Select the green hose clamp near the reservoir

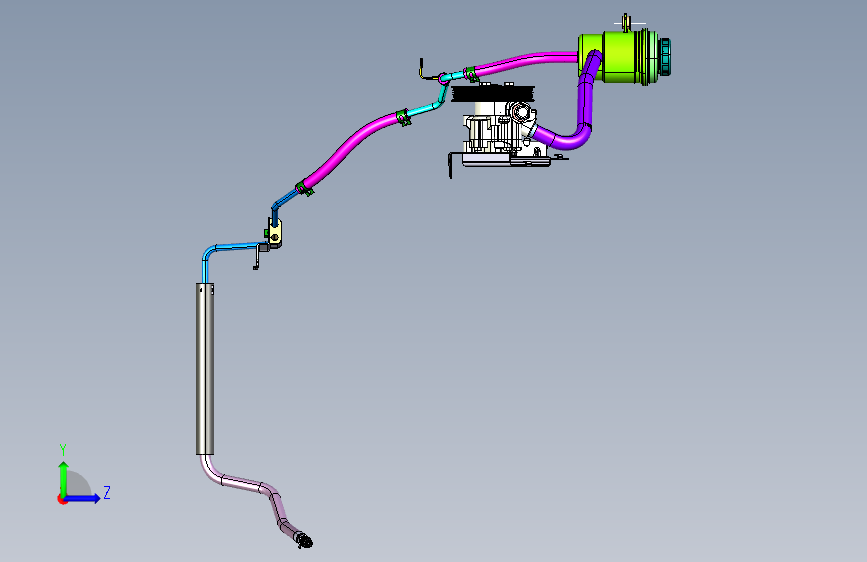click(x=471, y=74)
